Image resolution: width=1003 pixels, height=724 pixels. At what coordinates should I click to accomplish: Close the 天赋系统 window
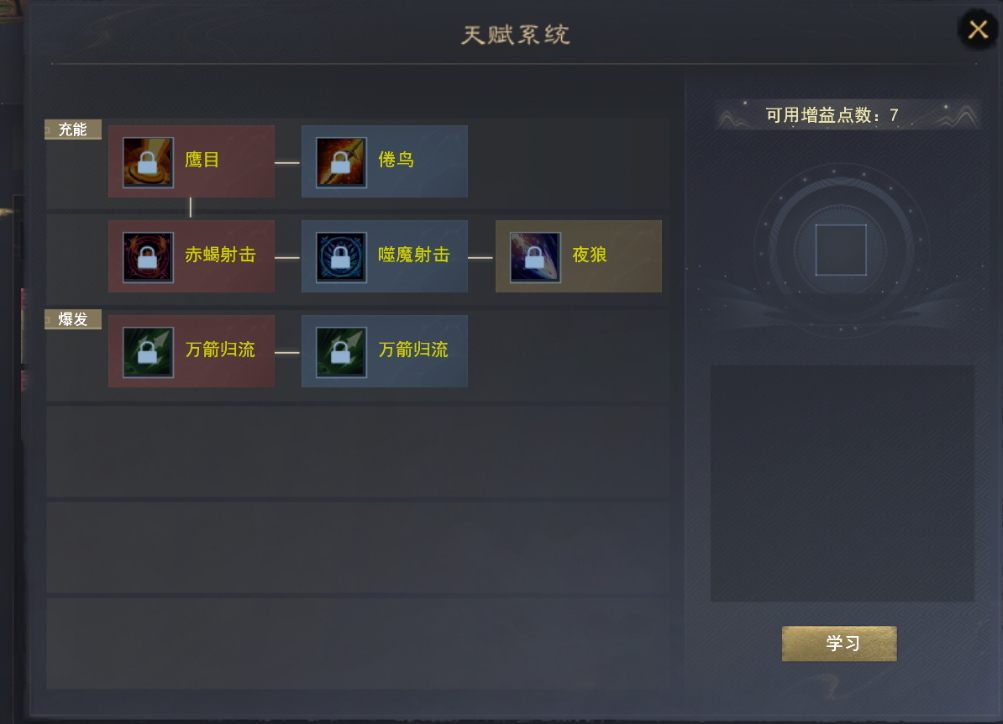977,29
